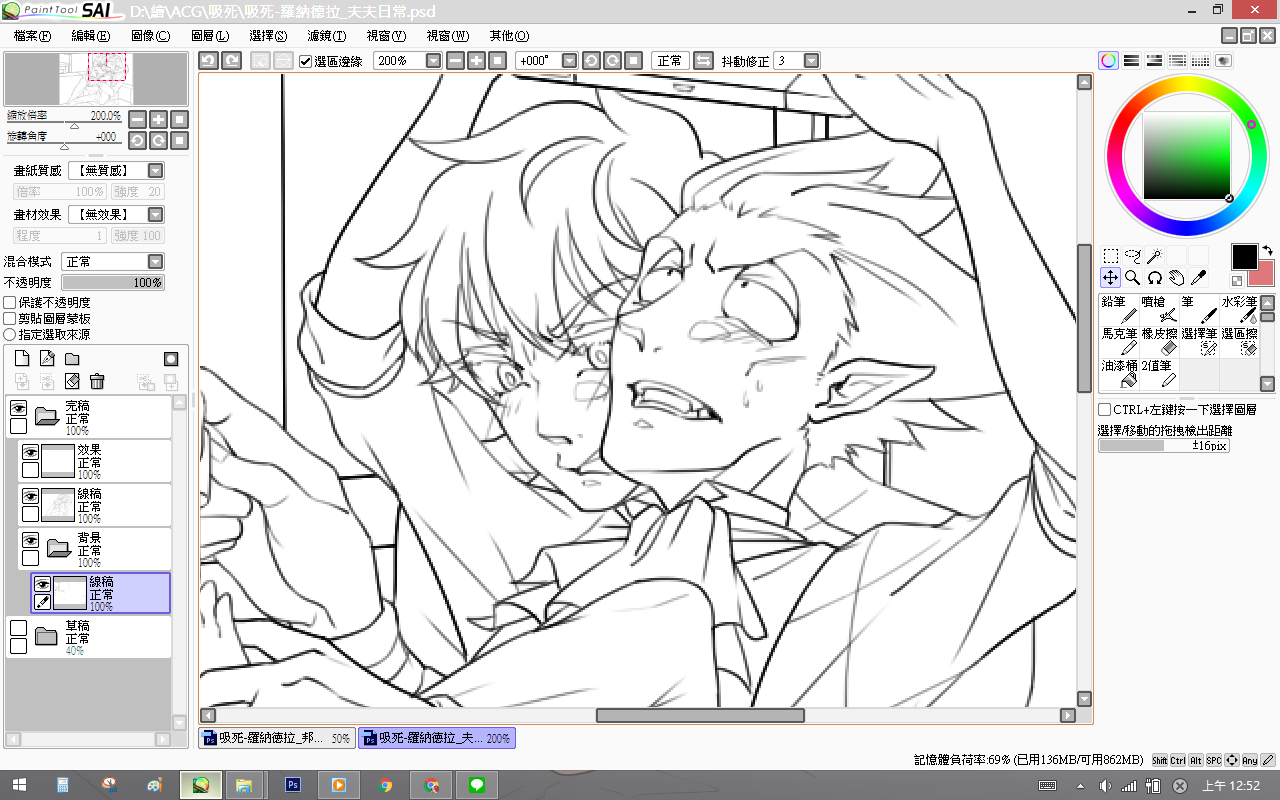Select 指定選取來源 selection source option
This screenshot has height=800, width=1280.
click(x=10, y=334)
